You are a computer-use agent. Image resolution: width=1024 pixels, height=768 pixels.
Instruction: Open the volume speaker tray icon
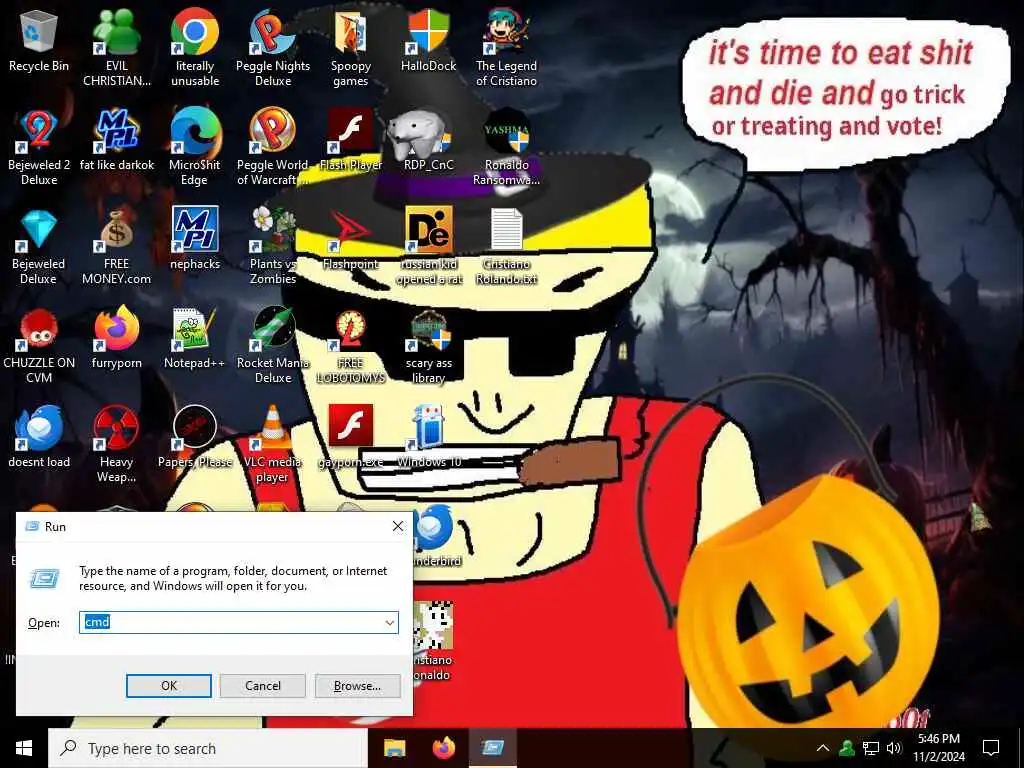click(894, 748)
